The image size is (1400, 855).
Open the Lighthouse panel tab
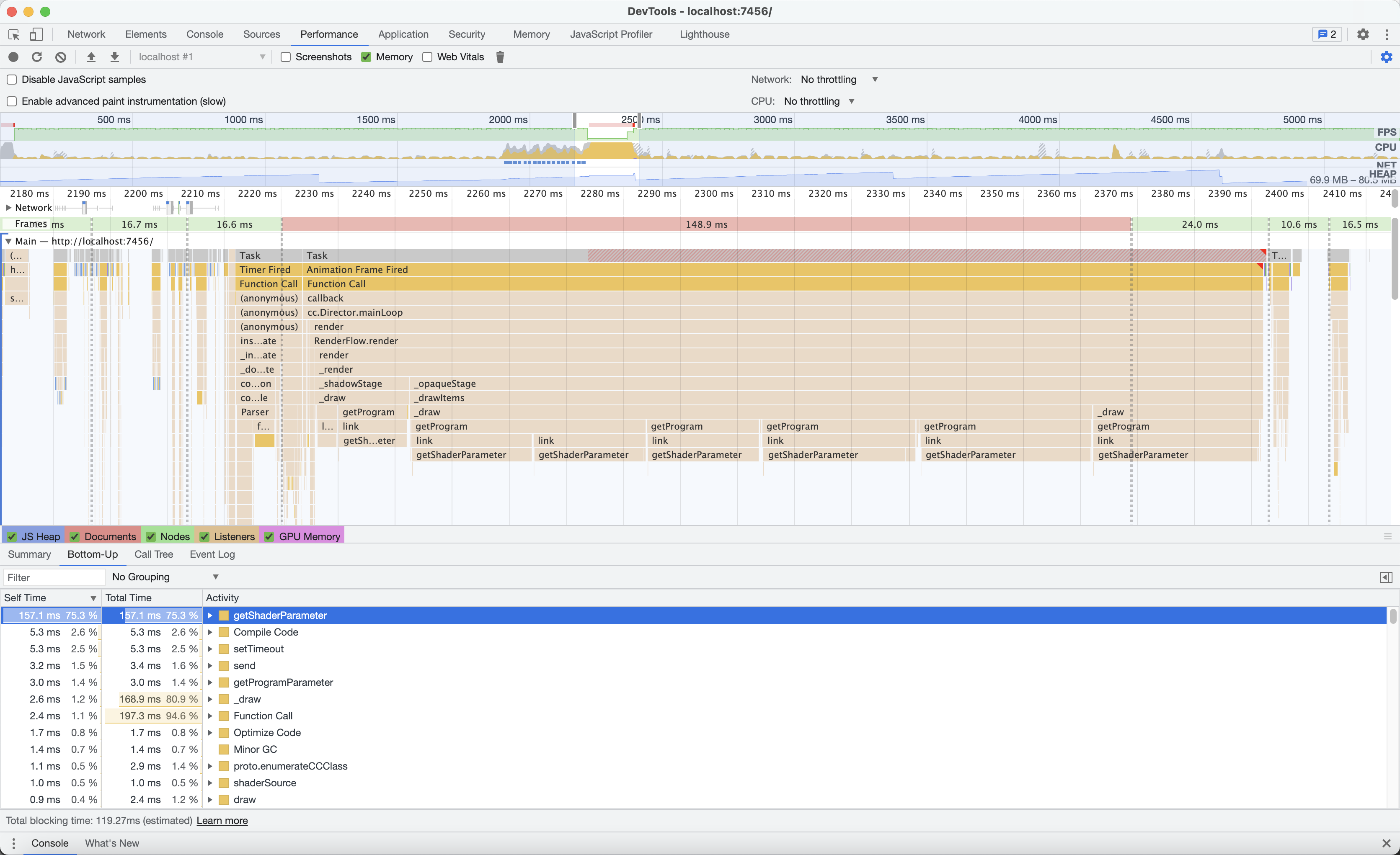(x=704, y=34)
